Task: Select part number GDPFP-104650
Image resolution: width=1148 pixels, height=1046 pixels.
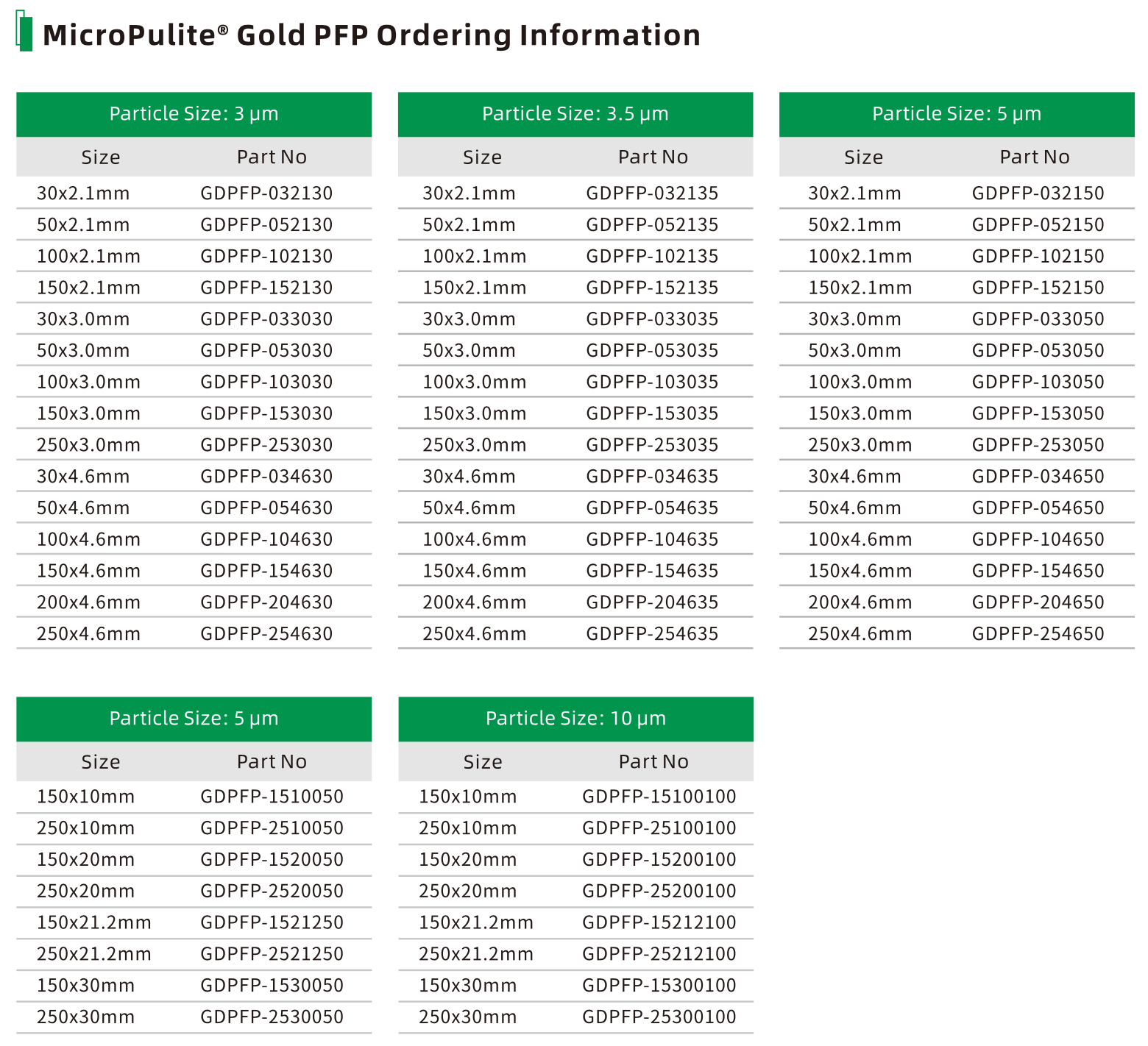Action: coord(1038,540)
